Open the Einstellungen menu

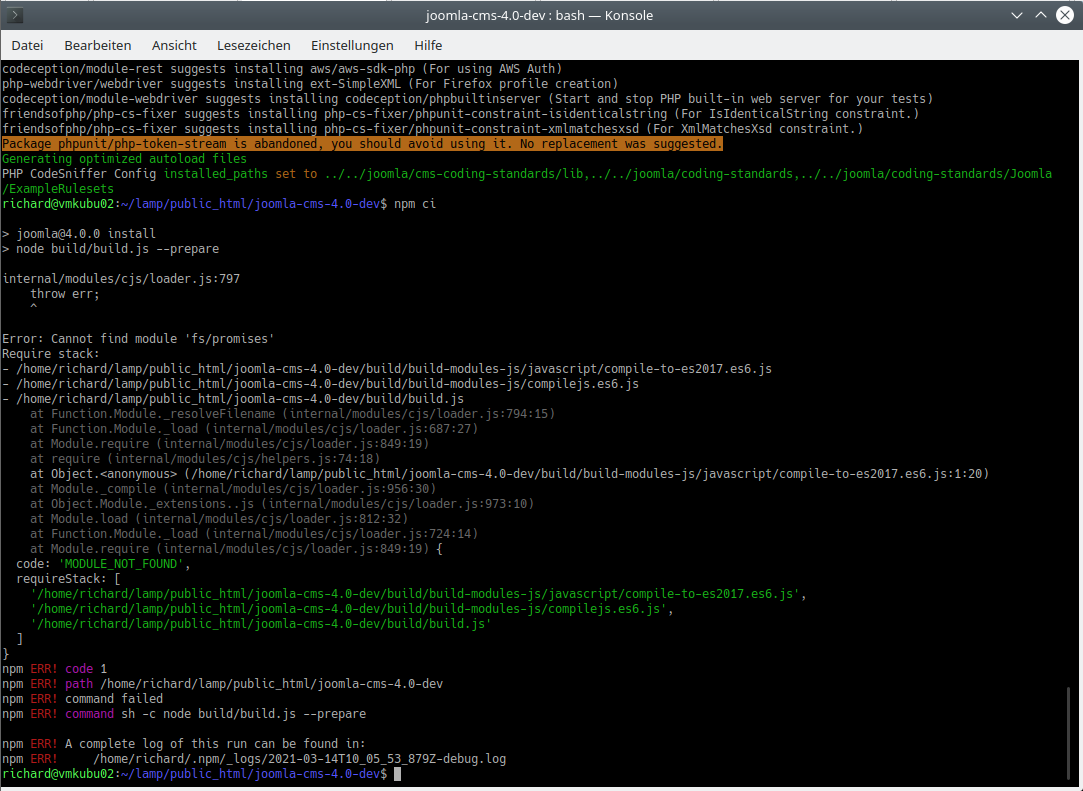pos(352,46)
